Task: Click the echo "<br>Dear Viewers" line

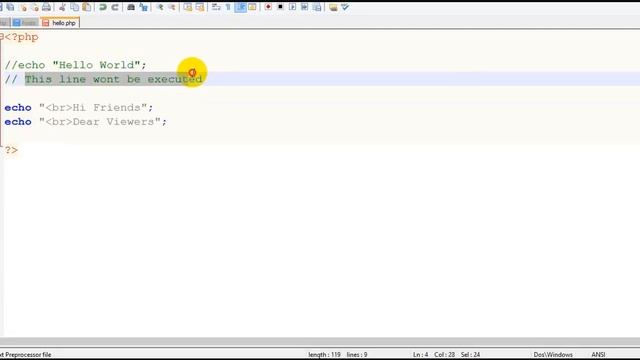Action: click(x=86, y=122)
